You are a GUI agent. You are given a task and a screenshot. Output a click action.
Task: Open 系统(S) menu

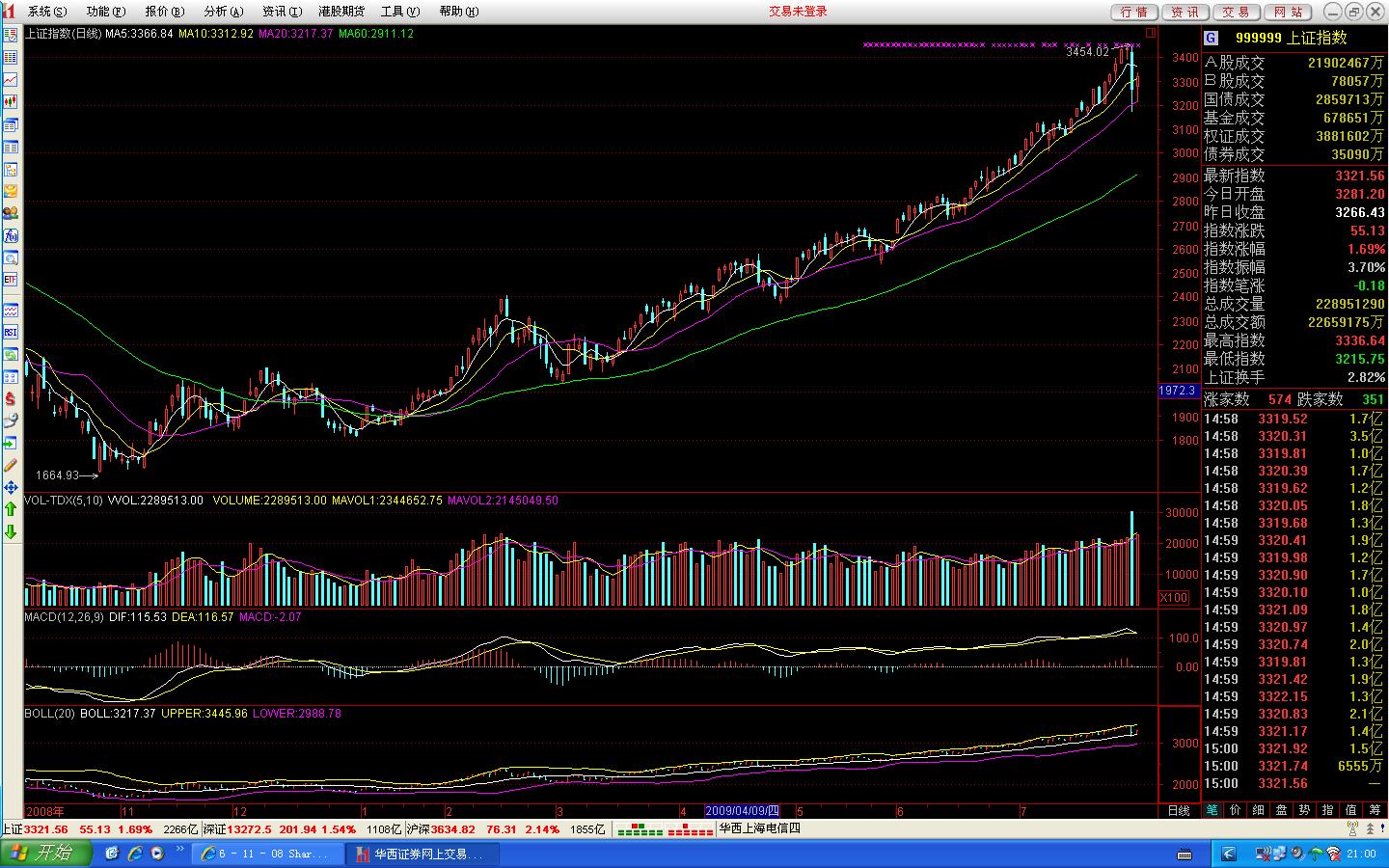pos(46,12)
